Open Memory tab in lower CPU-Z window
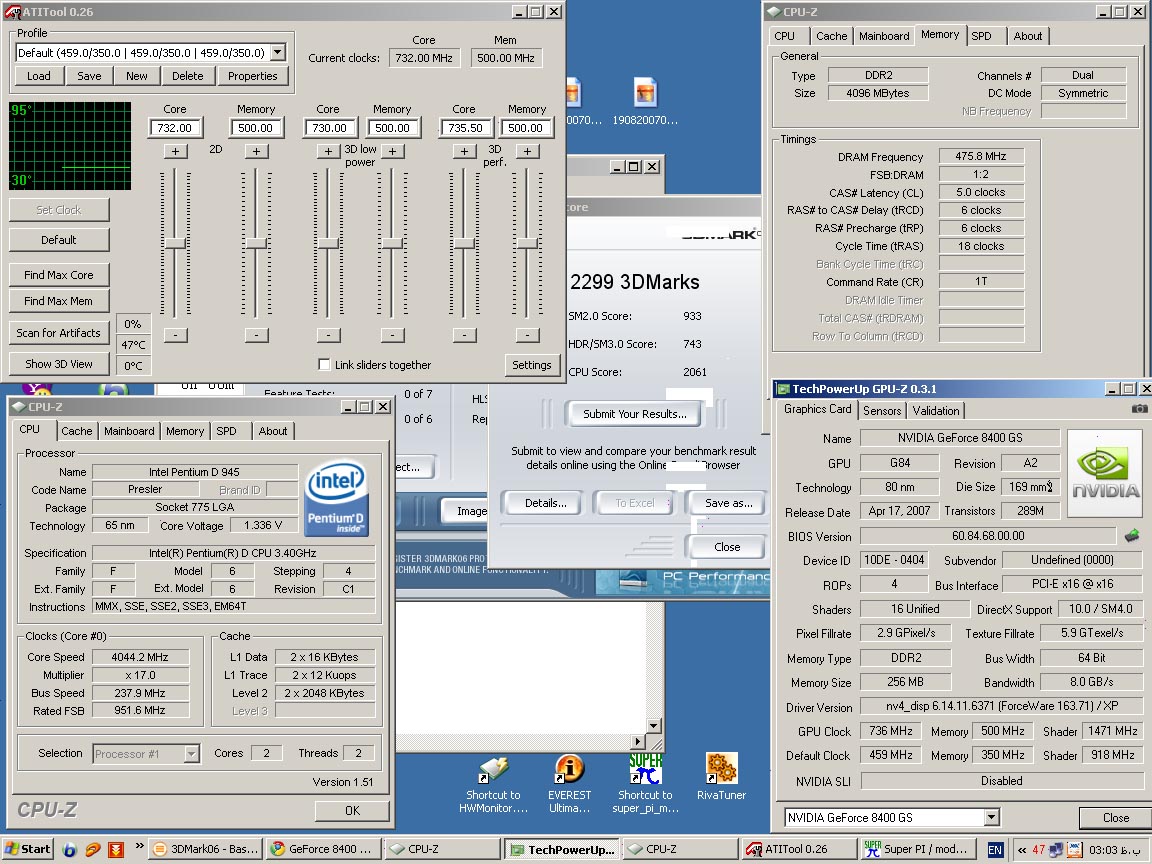The image size is (1152, 864). click(184, 431)
